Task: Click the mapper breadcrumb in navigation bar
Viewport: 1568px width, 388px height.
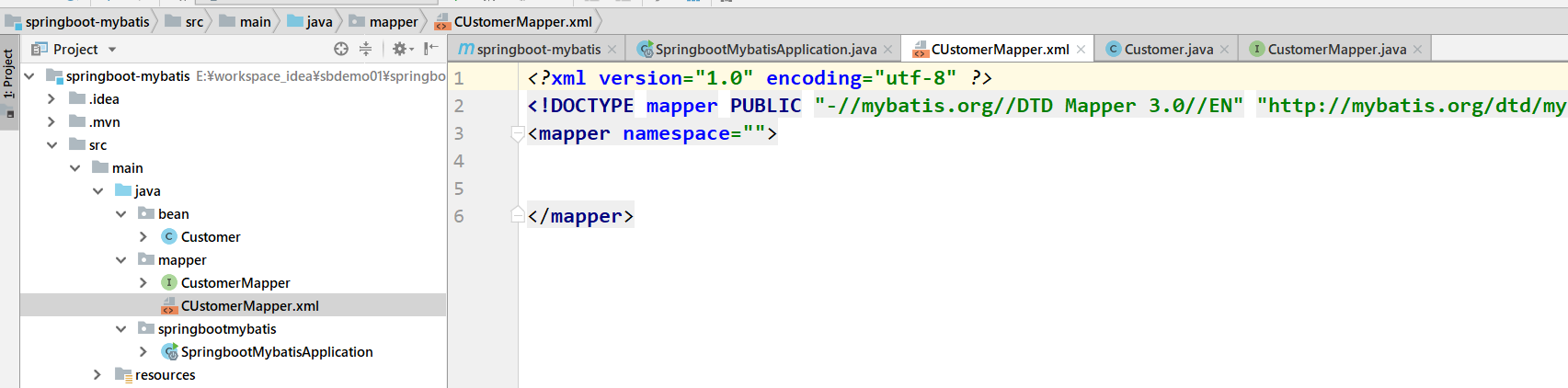Action: pos(394,21)
